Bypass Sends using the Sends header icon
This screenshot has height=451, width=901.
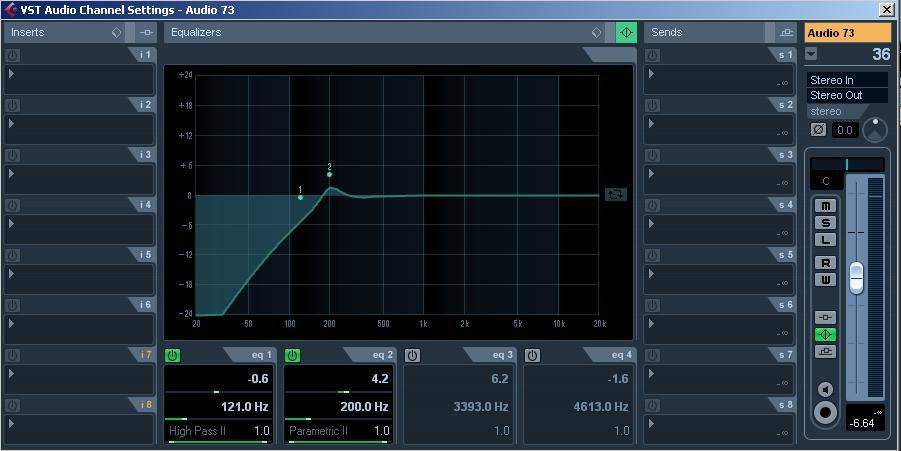click(x=787, y=33)
